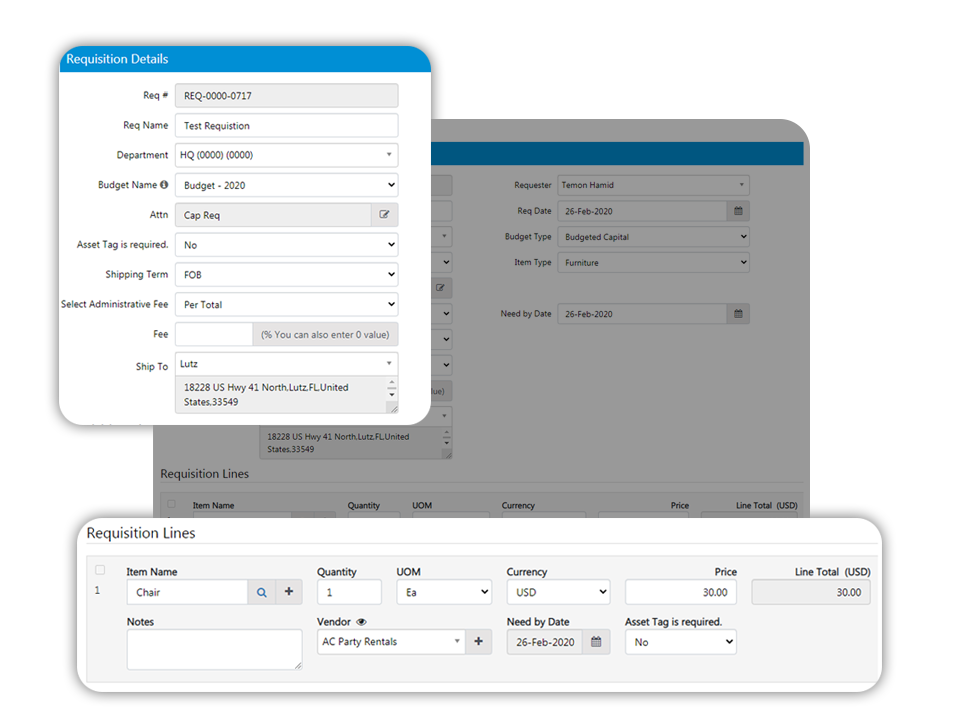966x715 pixels.
Task: Click the Budget Name info icon
Action: coord(164,185)
